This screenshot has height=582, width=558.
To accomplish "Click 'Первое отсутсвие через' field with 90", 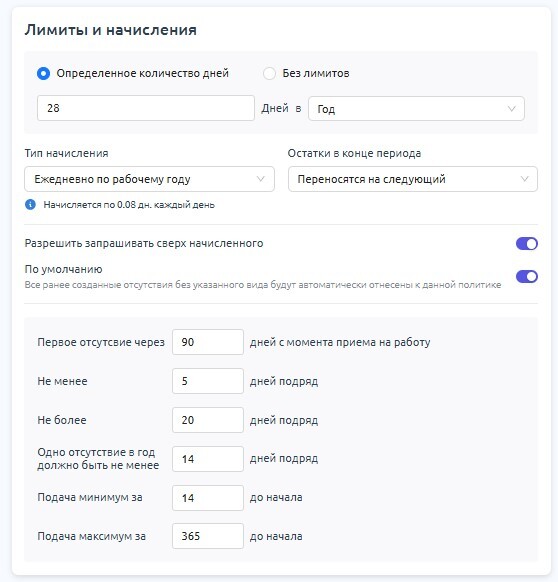I will click(208, 342).
